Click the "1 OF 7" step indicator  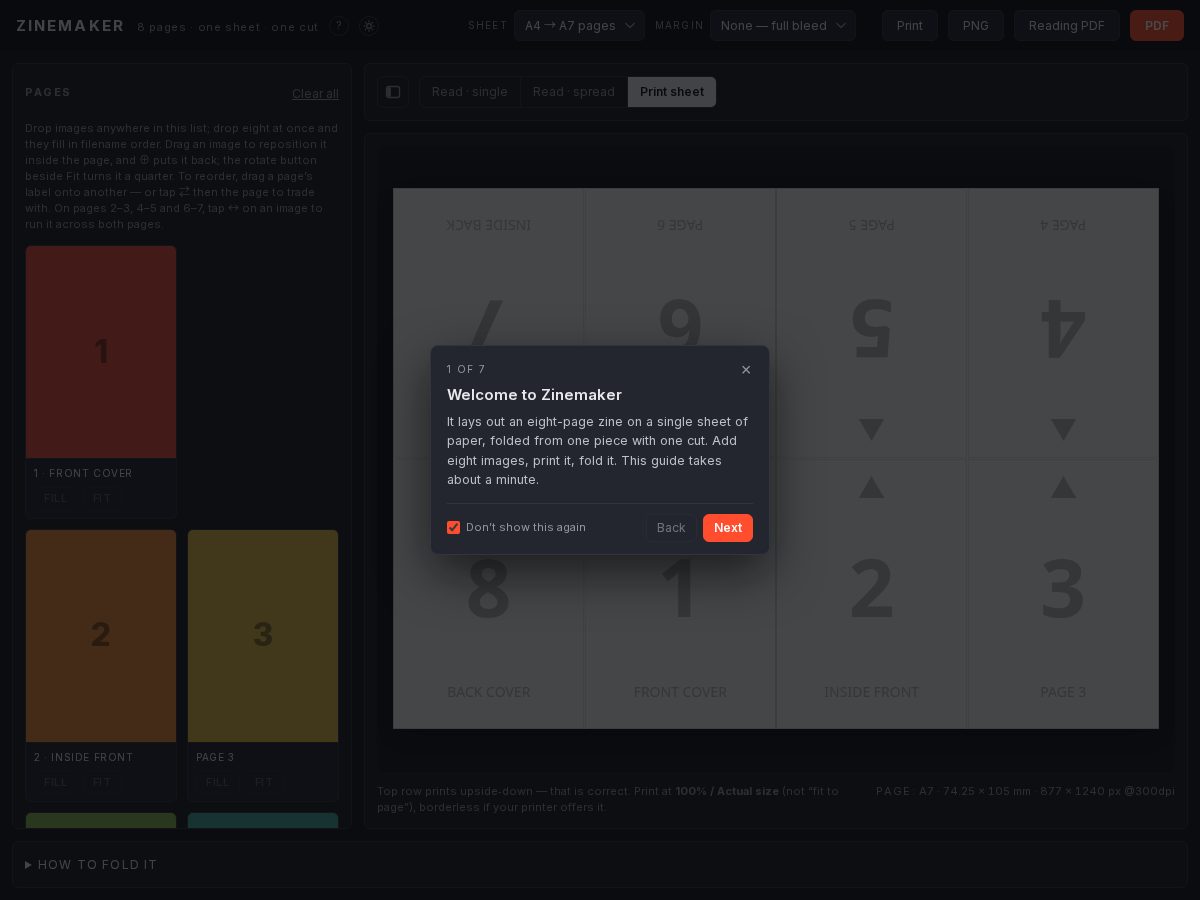[466, 370]
